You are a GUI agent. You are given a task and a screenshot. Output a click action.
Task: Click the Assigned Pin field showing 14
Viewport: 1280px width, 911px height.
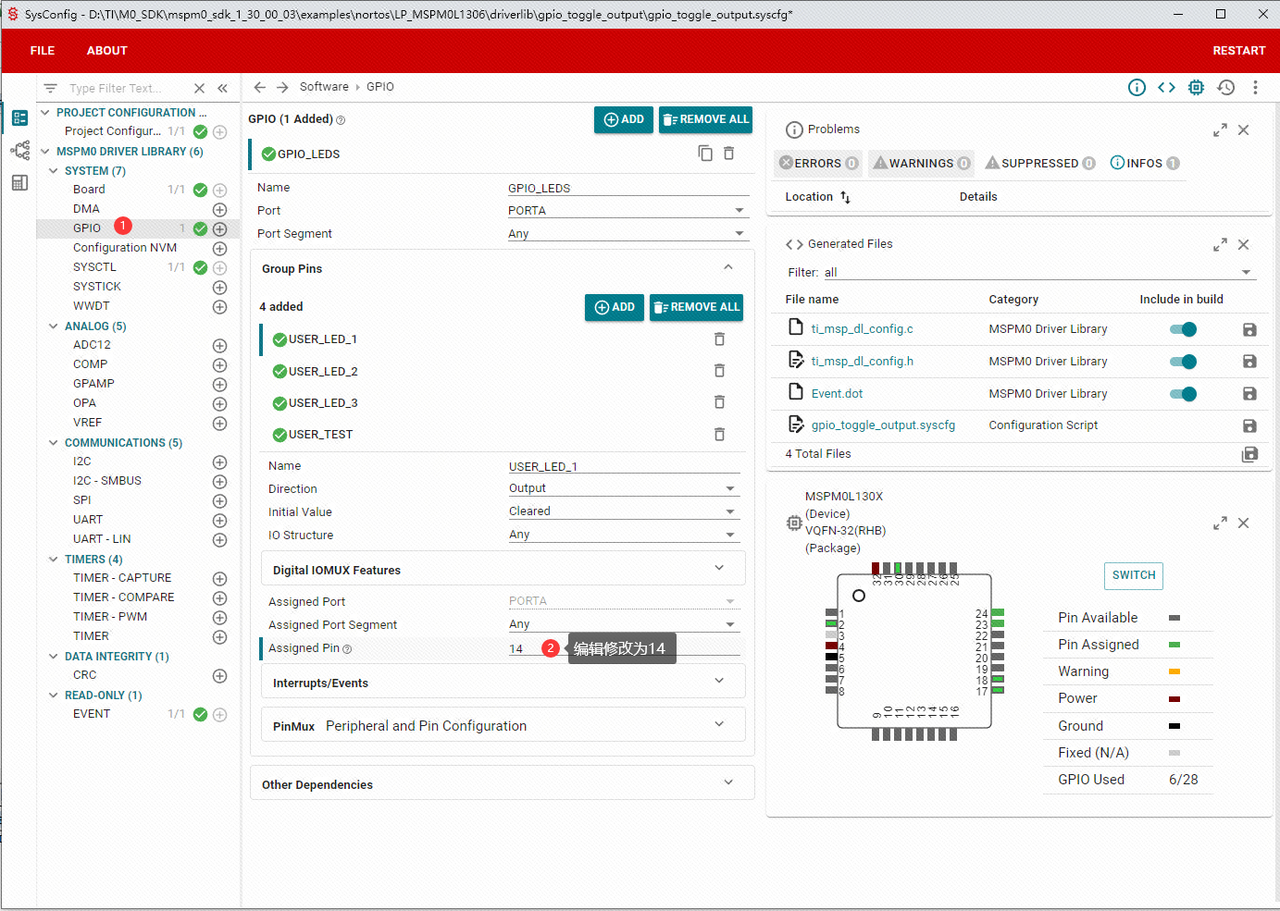pos(624,649)
